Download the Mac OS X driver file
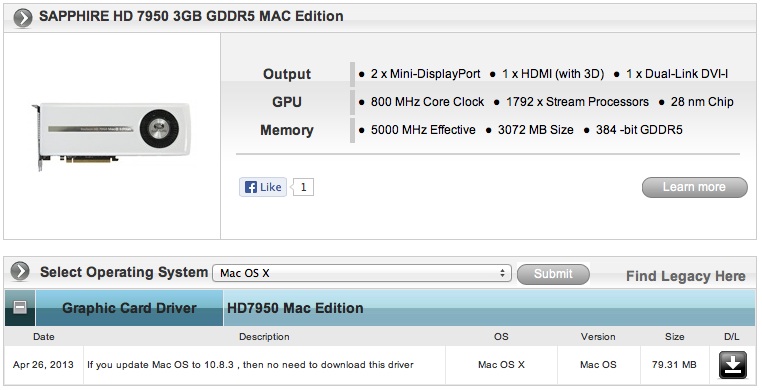 pos(732,365)
